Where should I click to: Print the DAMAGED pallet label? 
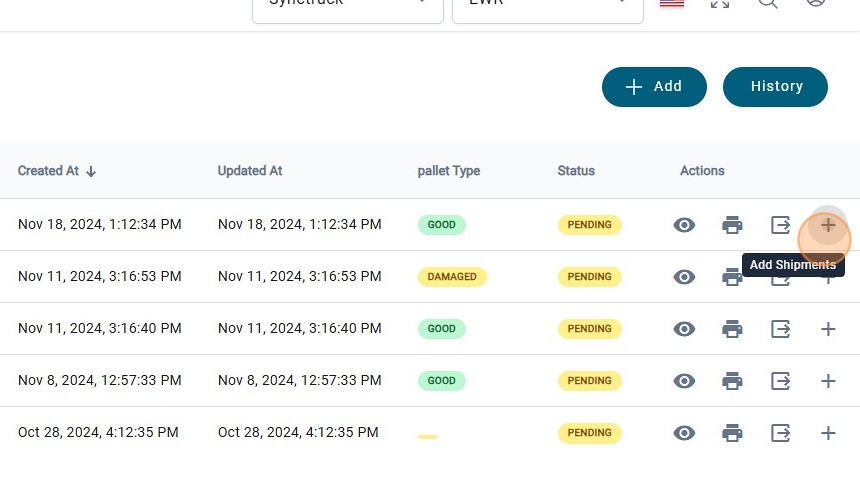click(732, 277)
